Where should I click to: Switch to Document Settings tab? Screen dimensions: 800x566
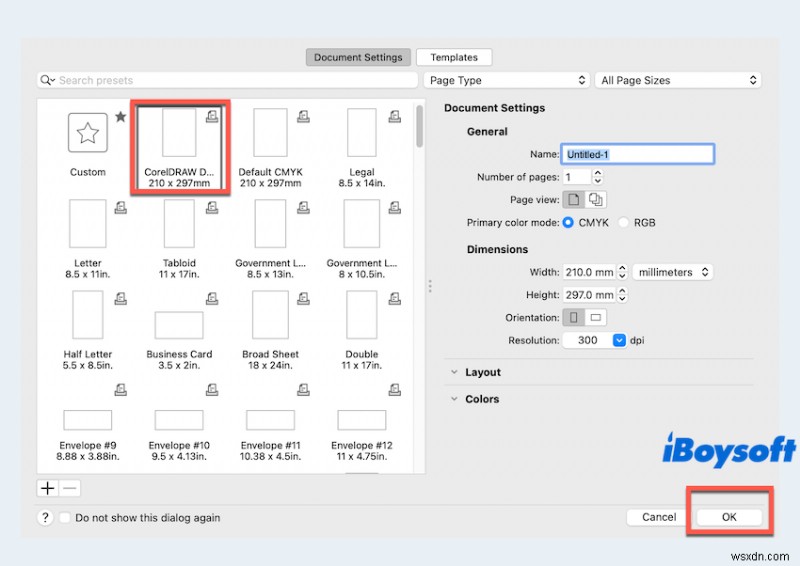click(358, 57)
